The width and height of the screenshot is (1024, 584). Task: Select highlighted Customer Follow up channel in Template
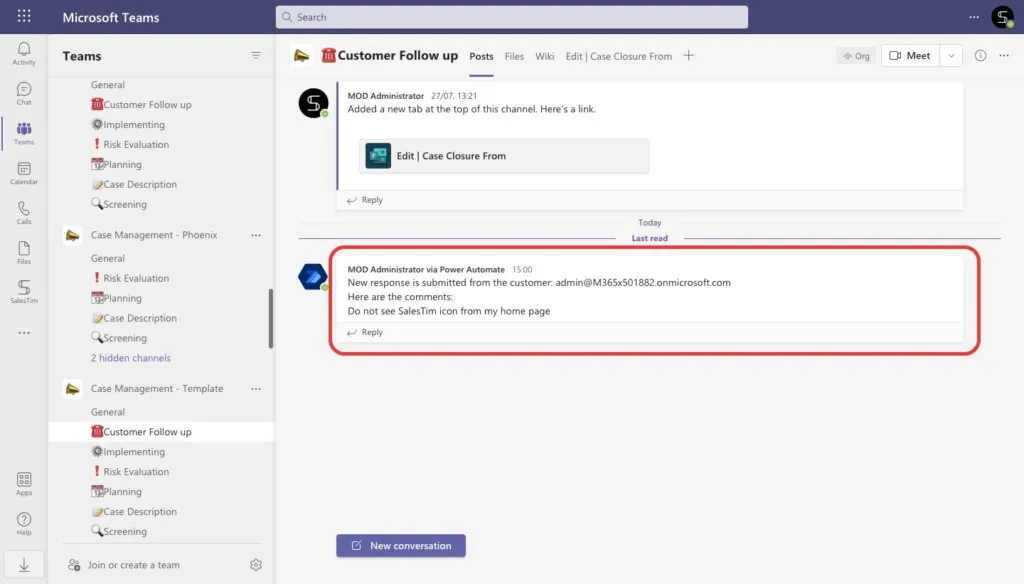(x=161, y=432)
